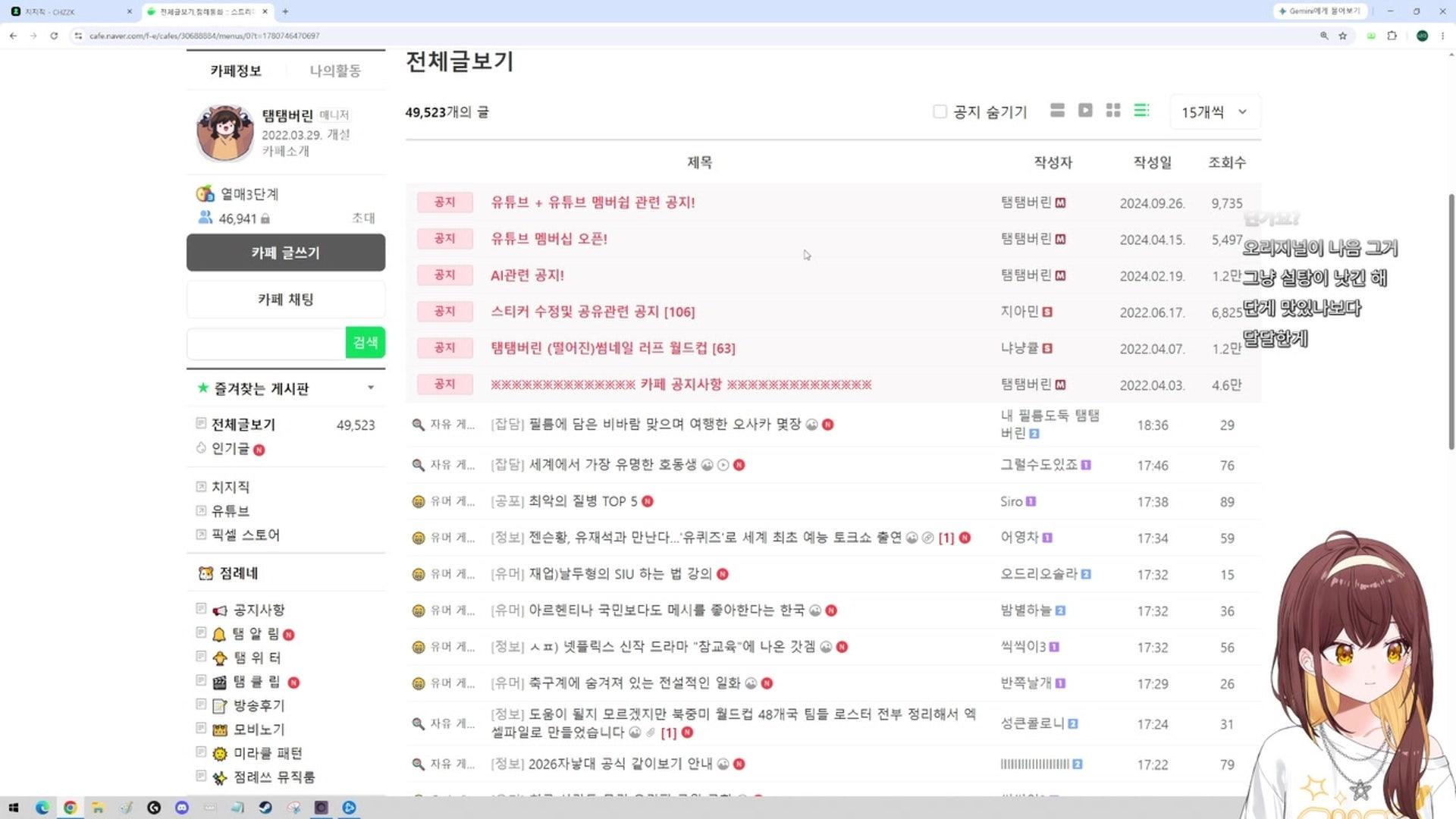The width and height of the screenshot is (1456, 819).
Task: Select the first browser tab 치지직 - CHZZK
Action: [x=71, y=11]
